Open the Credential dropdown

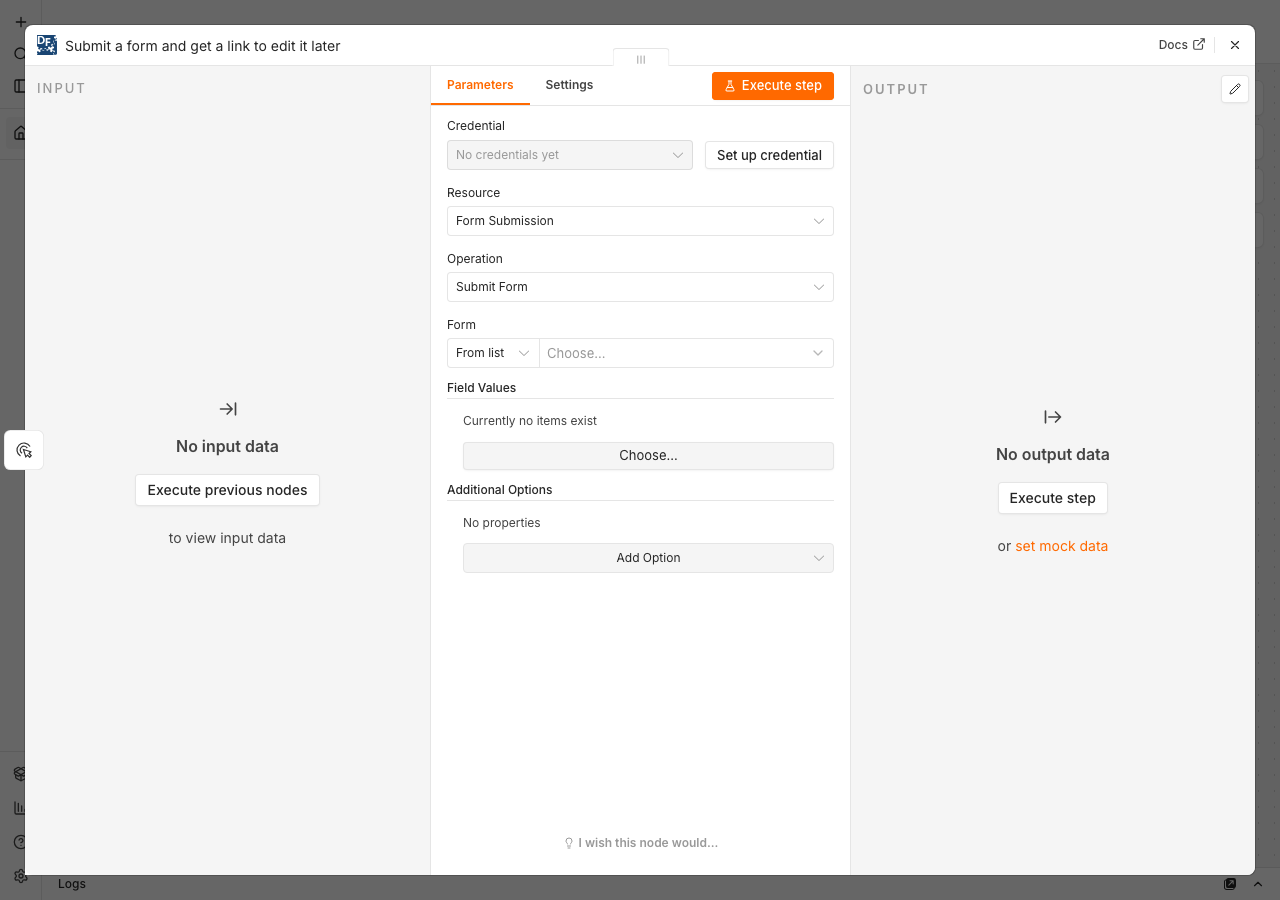click(570, 155)
